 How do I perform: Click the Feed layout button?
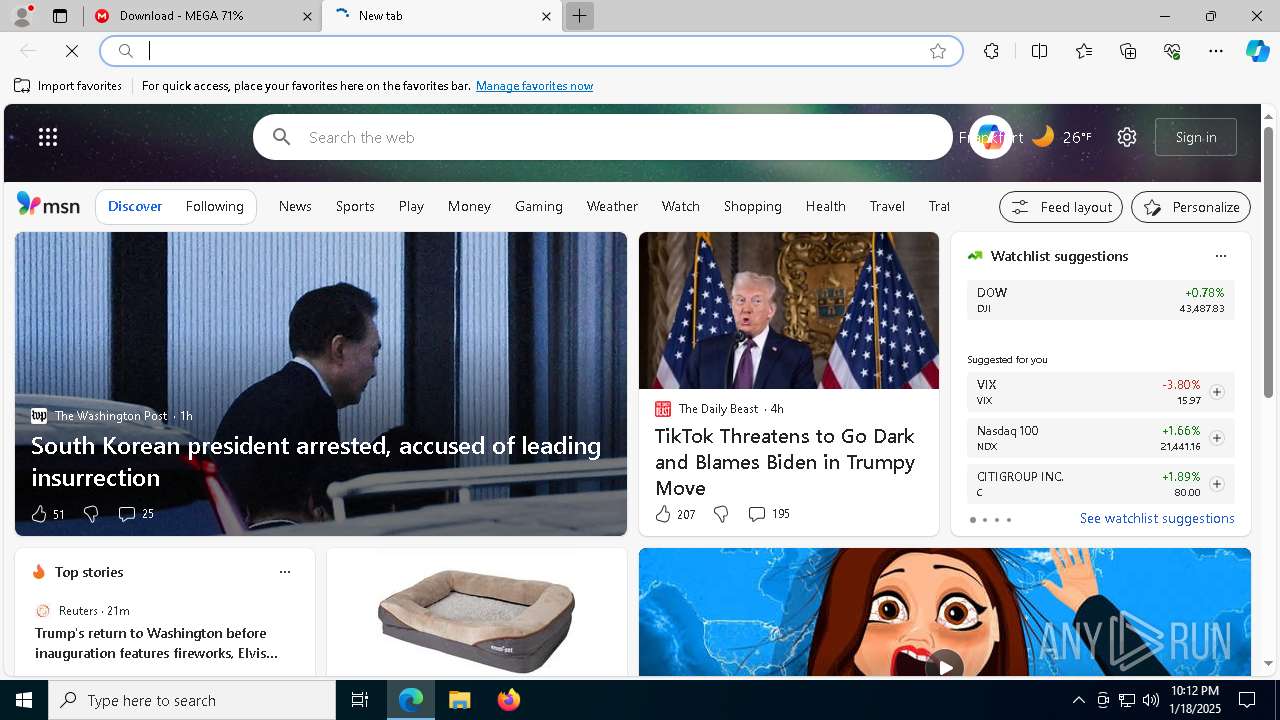coord(1061,207)
